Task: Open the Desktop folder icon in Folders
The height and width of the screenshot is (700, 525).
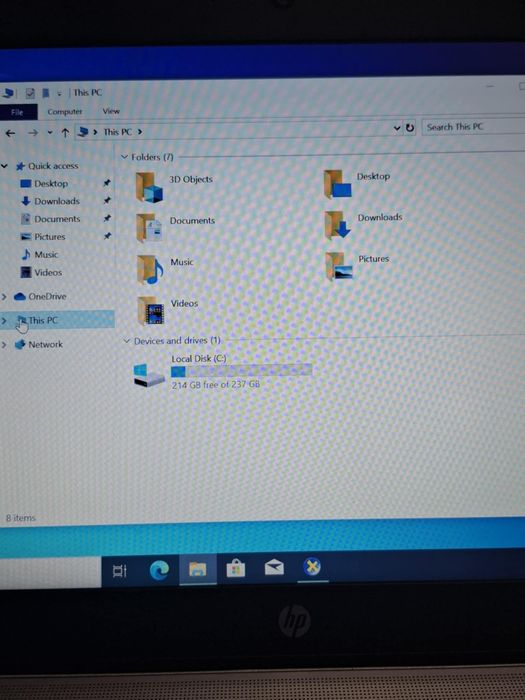Action: [338, 184]
